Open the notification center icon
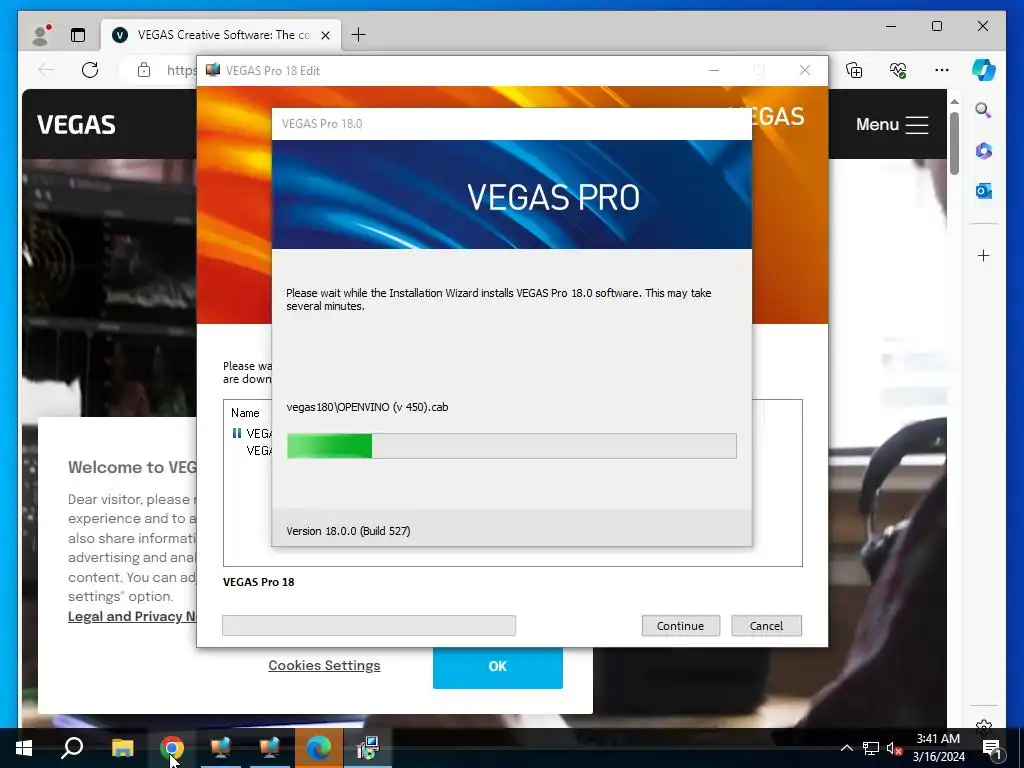 (992, 748)
